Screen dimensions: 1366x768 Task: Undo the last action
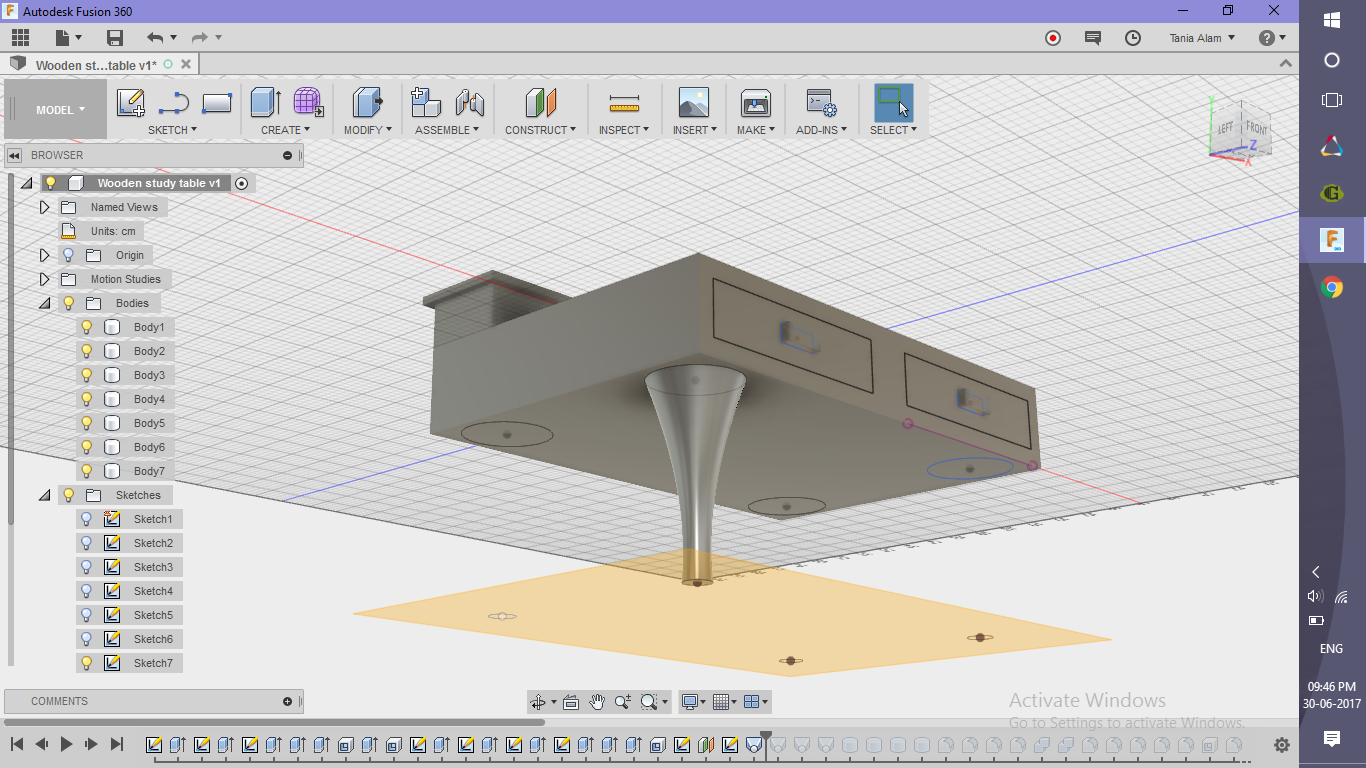155,38
